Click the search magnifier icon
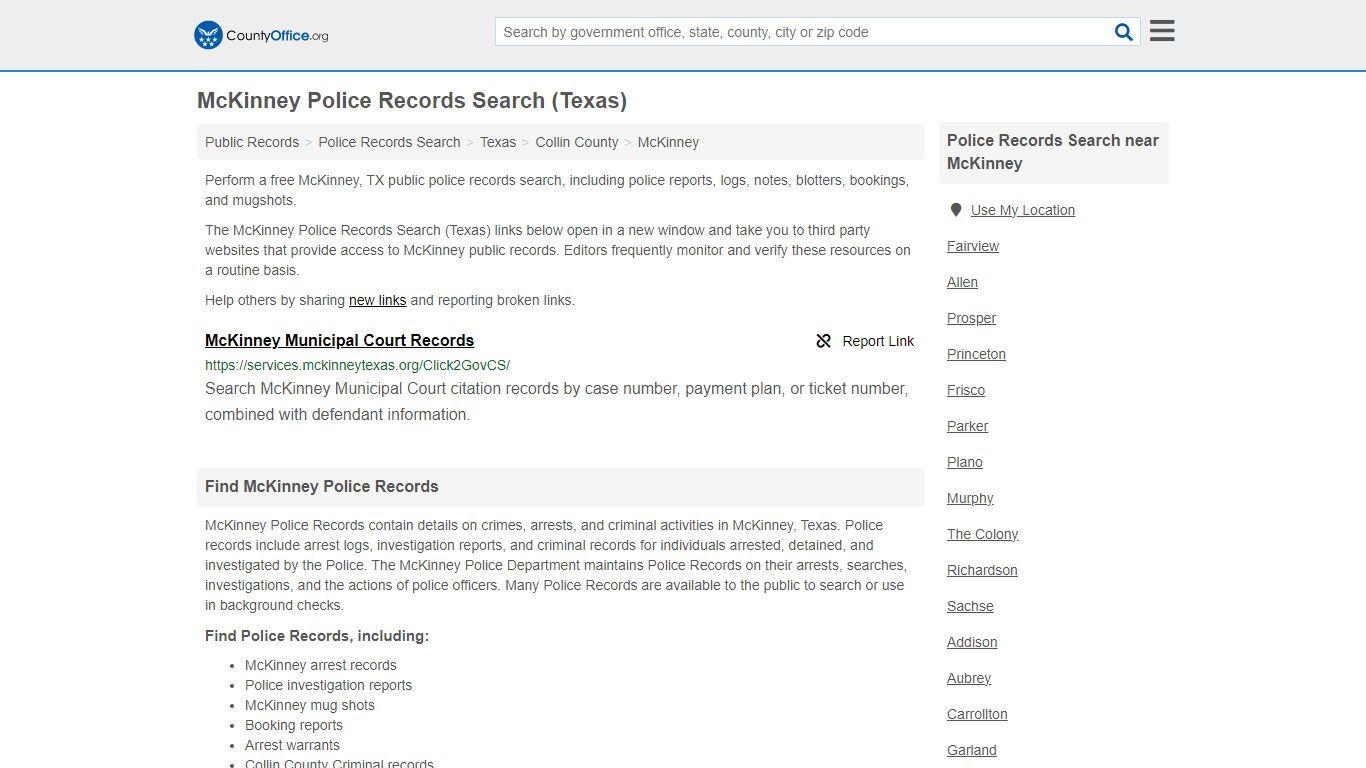This screenshot has height=768, width=1366. pos(1124,32)
